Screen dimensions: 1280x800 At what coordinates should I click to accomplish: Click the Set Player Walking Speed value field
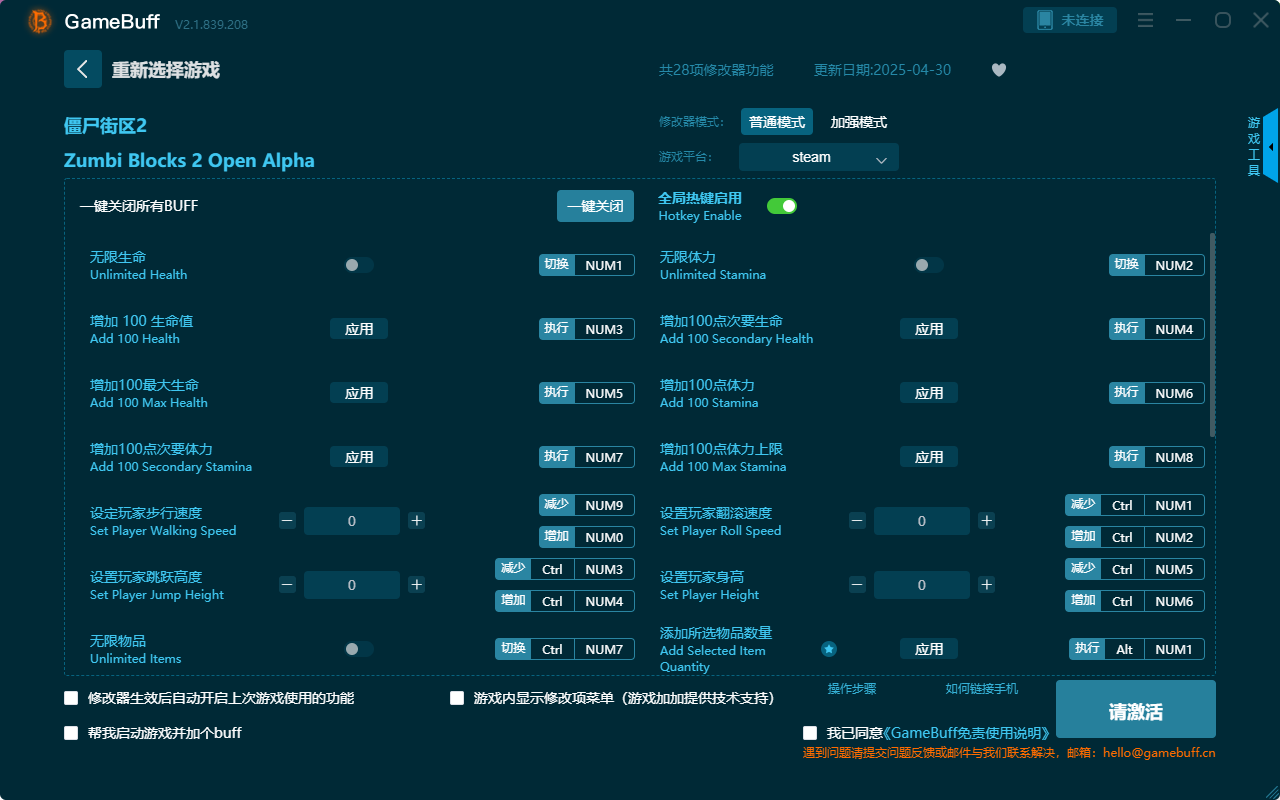[x=351, y=520]
